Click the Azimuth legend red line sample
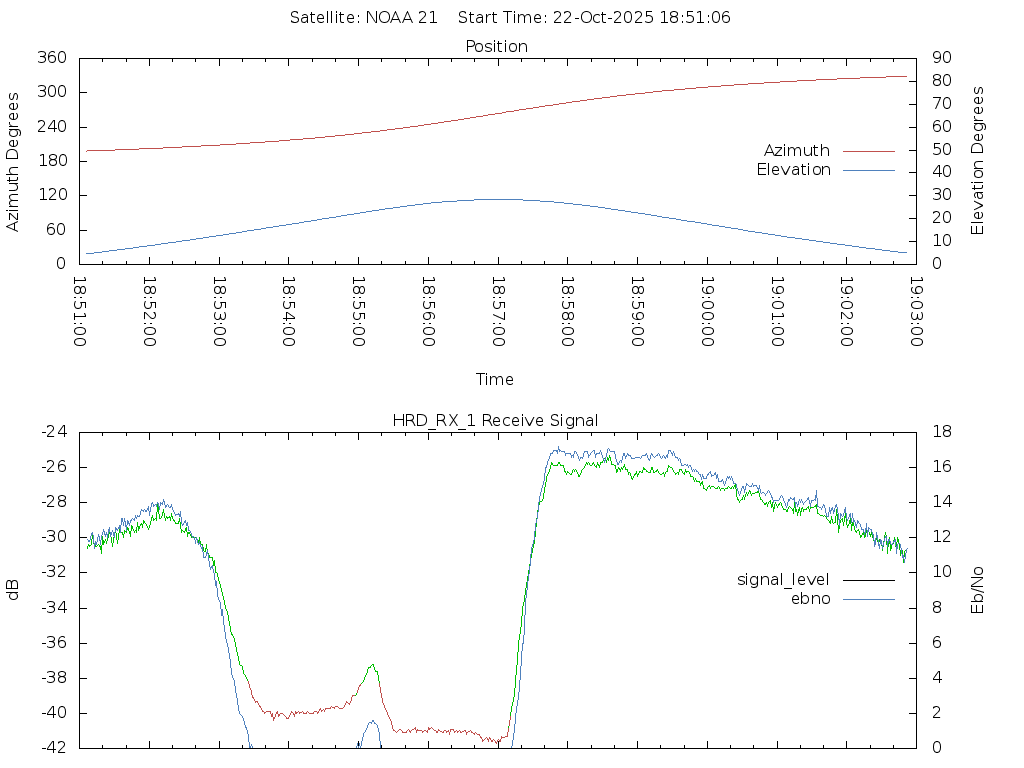 pyautogui.click(x=868, y=151)
